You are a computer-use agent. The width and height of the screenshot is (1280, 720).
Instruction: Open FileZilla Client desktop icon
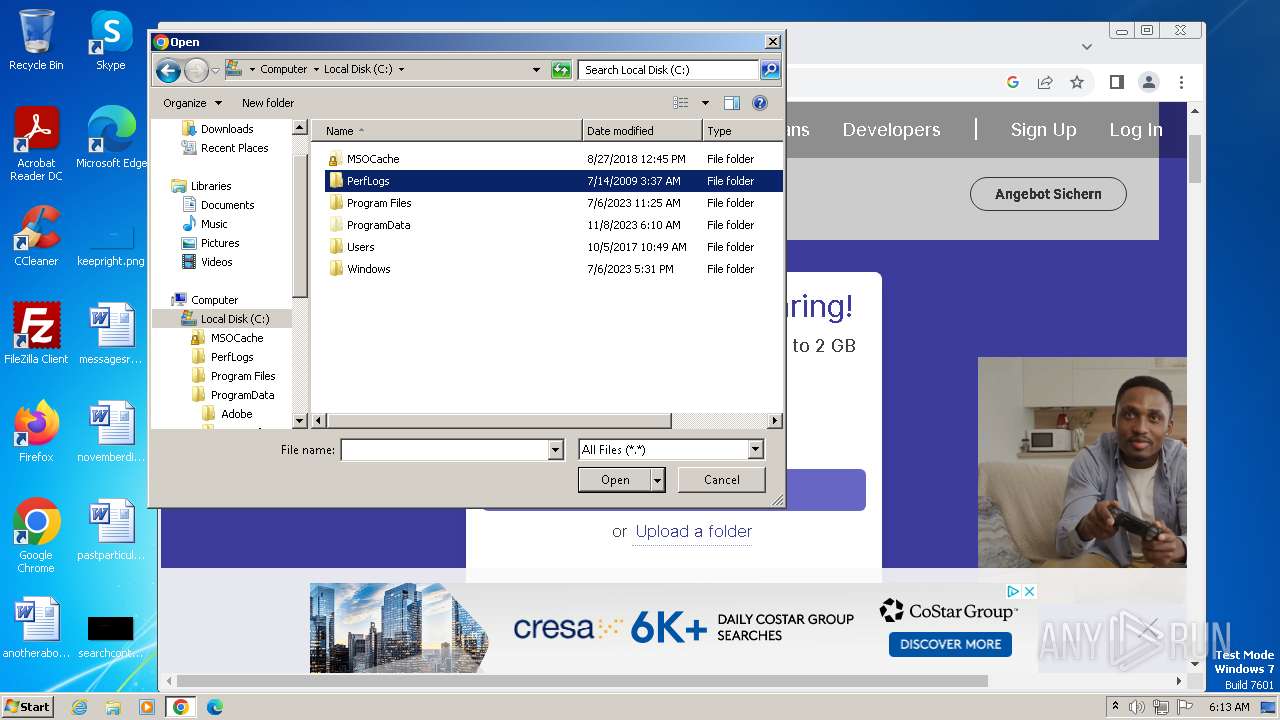coord(36,334)
